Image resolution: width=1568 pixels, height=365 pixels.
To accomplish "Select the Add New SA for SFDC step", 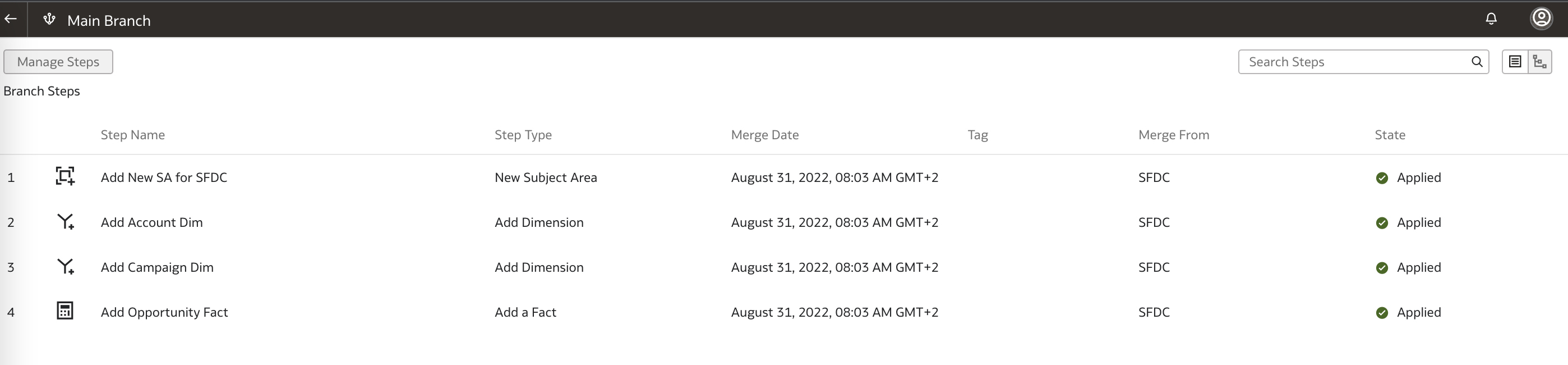I will click(164, 177).
